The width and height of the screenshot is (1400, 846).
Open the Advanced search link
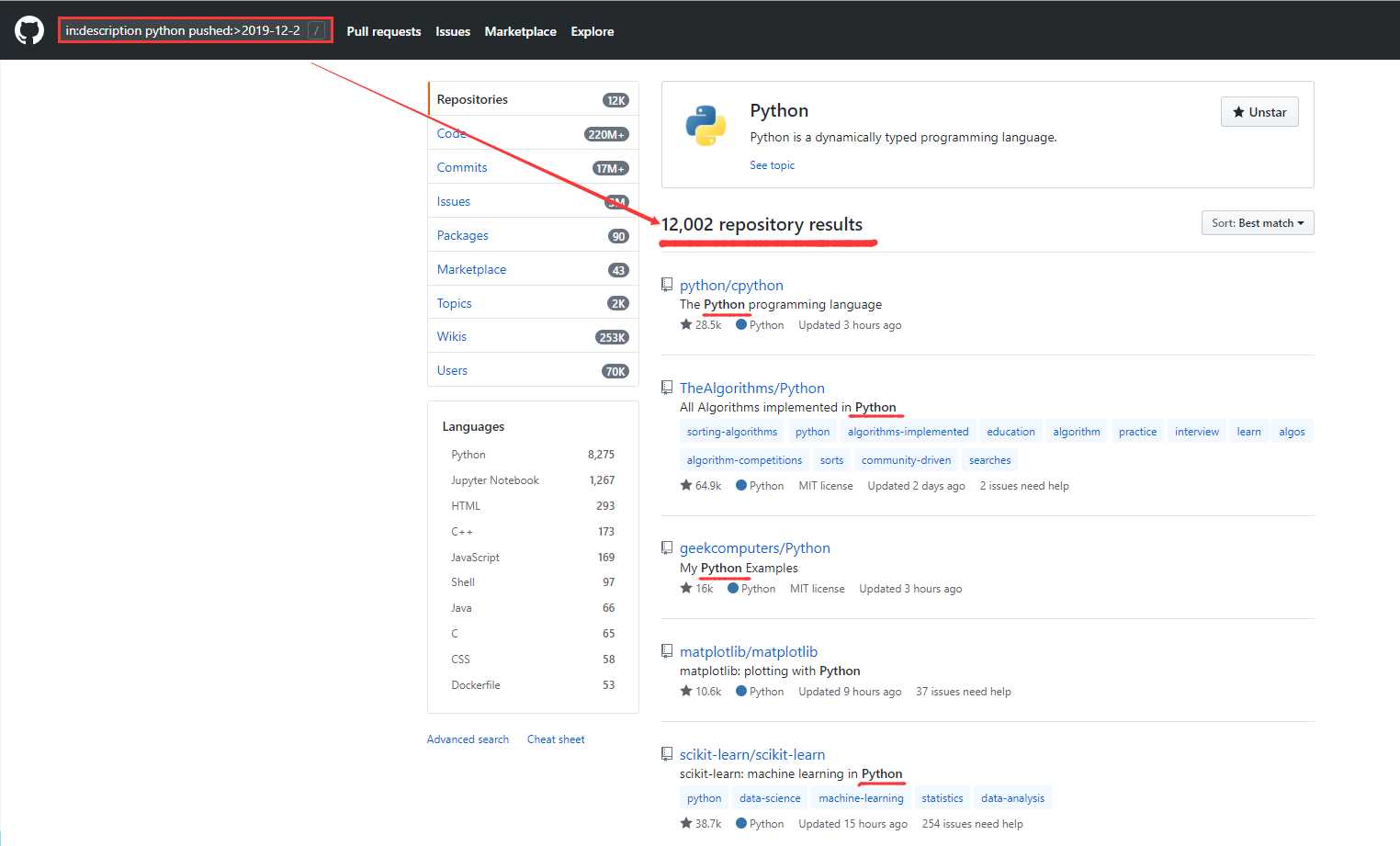click(468, 739)
